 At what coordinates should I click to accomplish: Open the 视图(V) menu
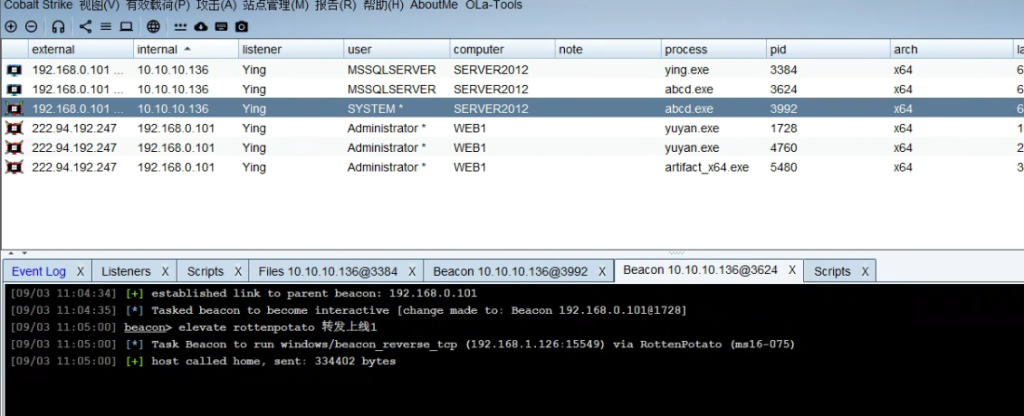(99, 5)
